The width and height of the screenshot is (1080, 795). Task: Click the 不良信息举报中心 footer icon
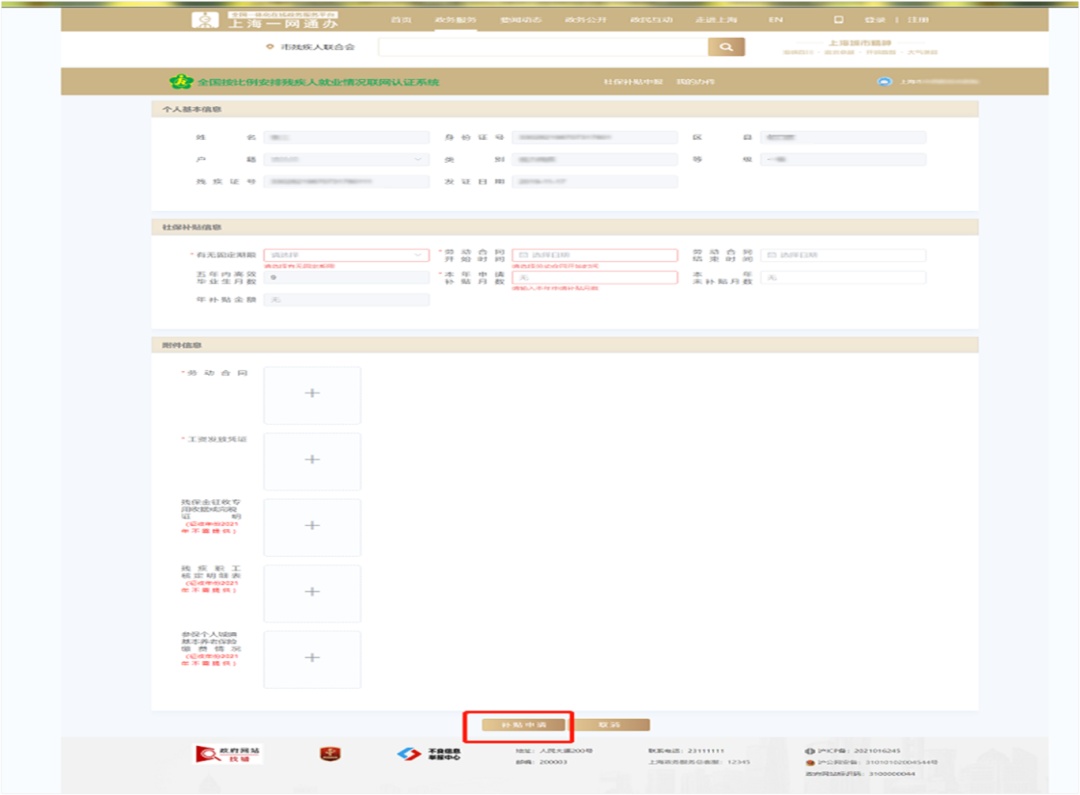[x=428, y=754]
